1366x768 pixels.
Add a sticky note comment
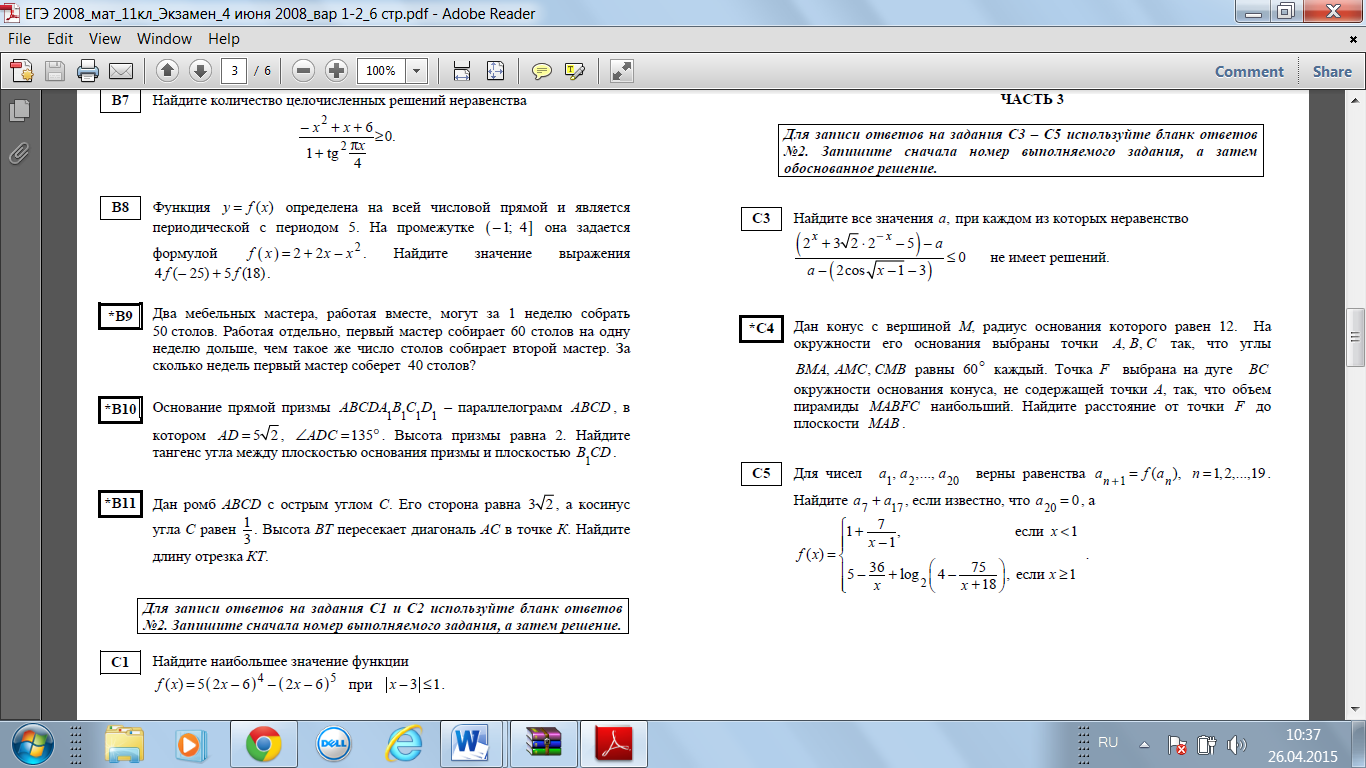pos(542,71)
